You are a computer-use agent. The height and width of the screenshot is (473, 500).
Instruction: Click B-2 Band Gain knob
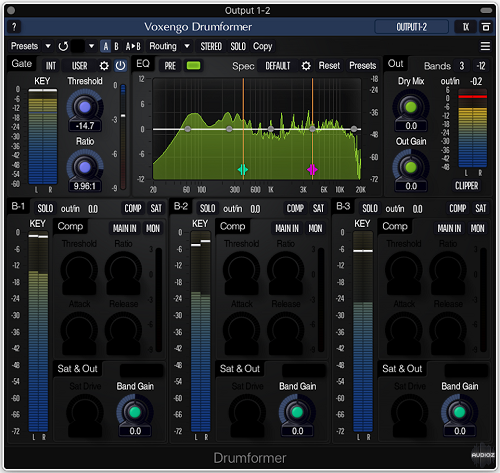(297, 412)
